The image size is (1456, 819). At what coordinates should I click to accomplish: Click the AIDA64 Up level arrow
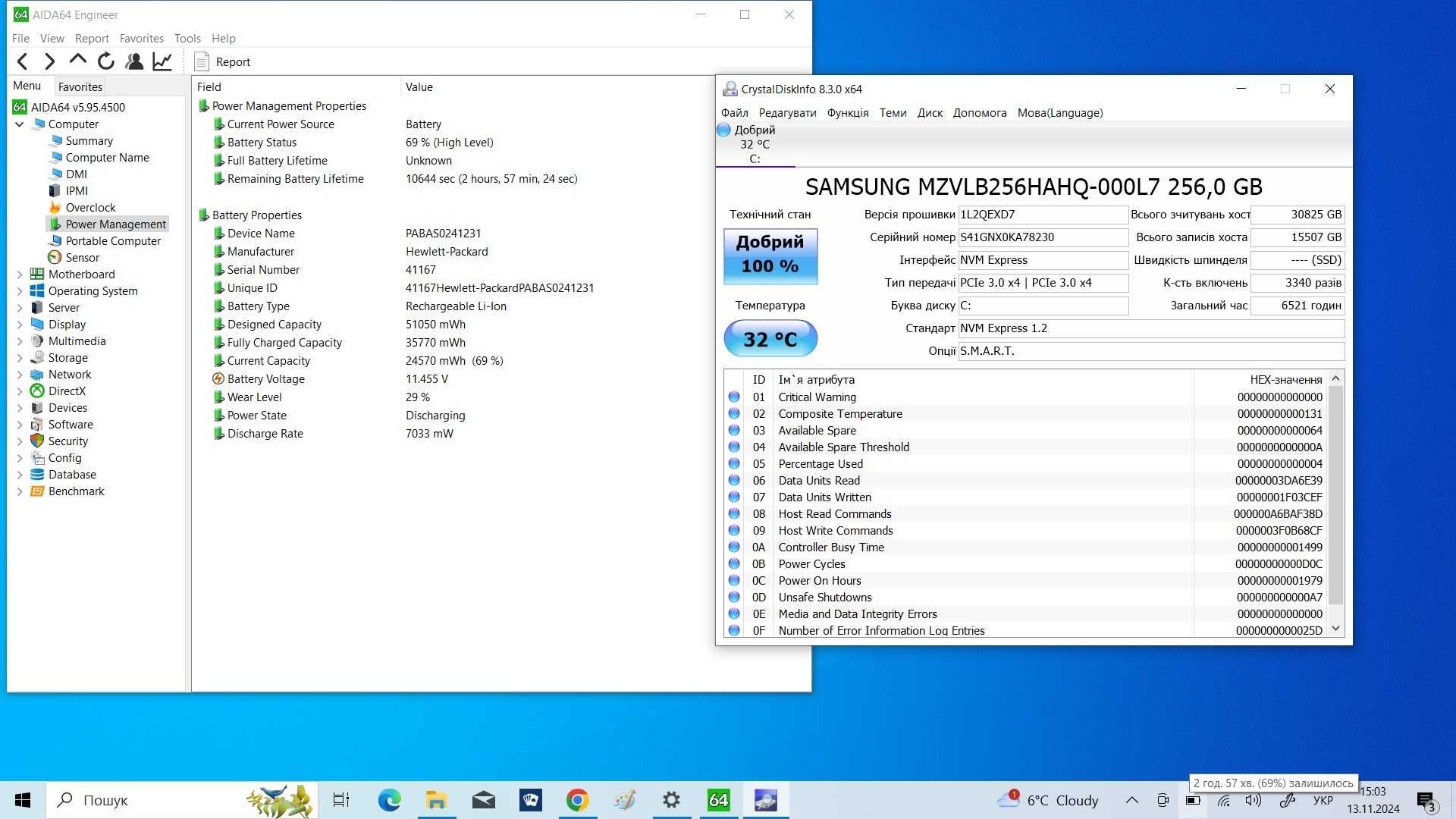(77, 60)
